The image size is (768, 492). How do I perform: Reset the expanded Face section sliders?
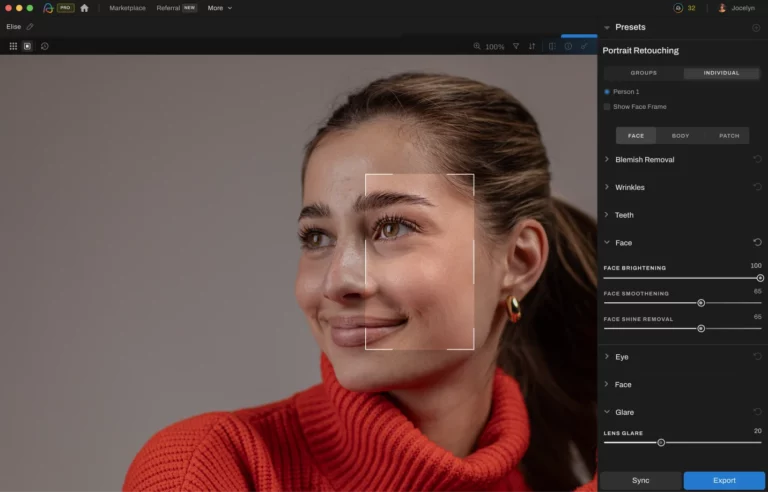coord(757,242)
